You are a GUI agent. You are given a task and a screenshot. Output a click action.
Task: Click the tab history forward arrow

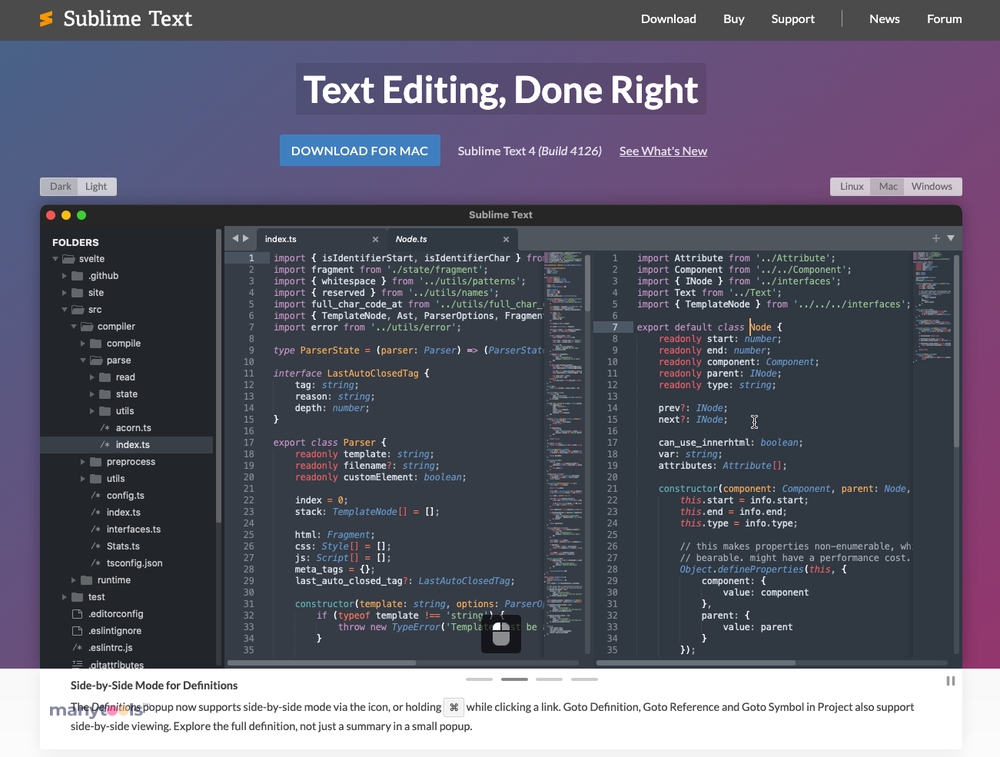point(246,239)
